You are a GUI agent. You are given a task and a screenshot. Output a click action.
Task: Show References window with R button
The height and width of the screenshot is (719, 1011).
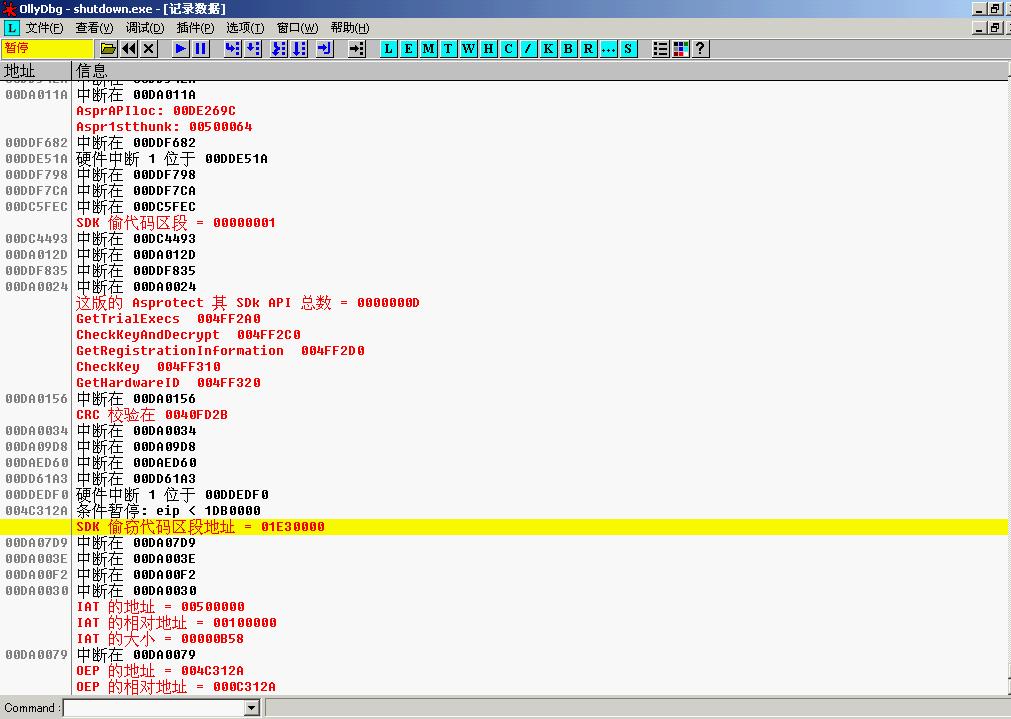click(588, 49)
